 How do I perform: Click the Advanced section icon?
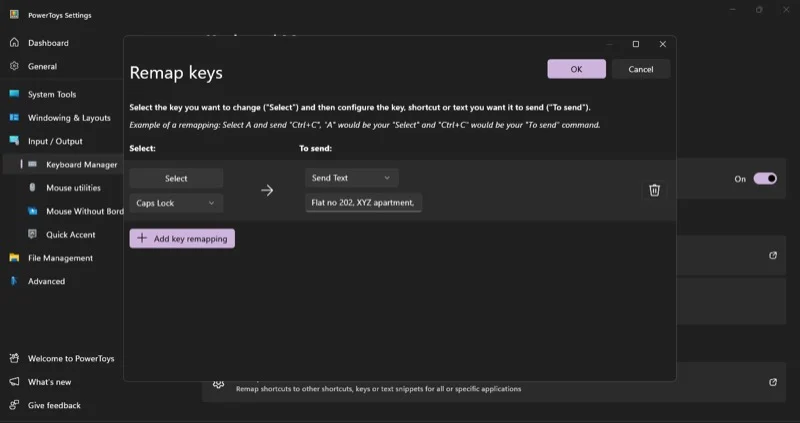pyautogui.click(x=14, y=281)
